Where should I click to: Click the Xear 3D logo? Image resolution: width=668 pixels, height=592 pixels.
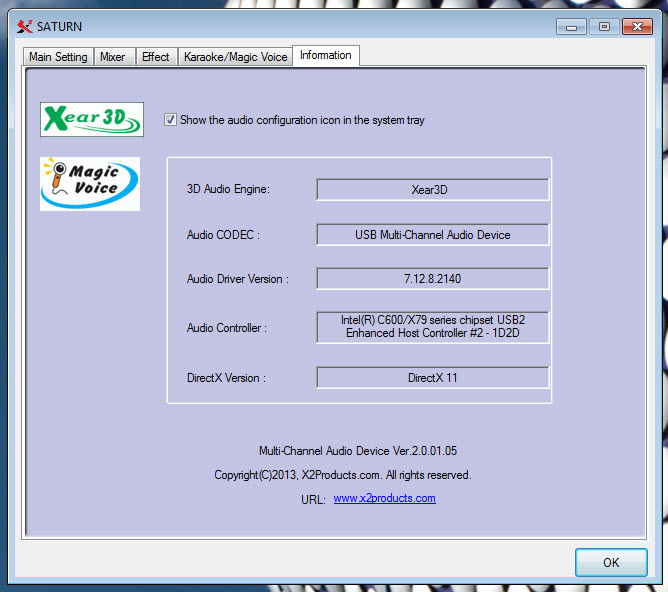click(92, 119)
